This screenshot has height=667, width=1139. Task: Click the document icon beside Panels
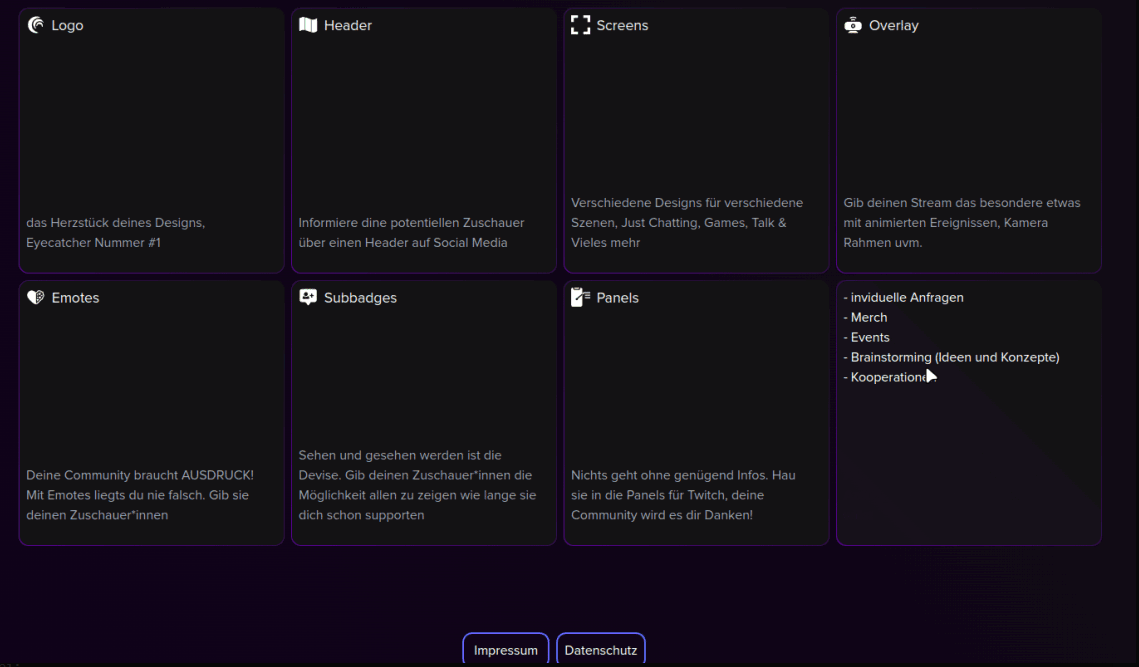580,297
